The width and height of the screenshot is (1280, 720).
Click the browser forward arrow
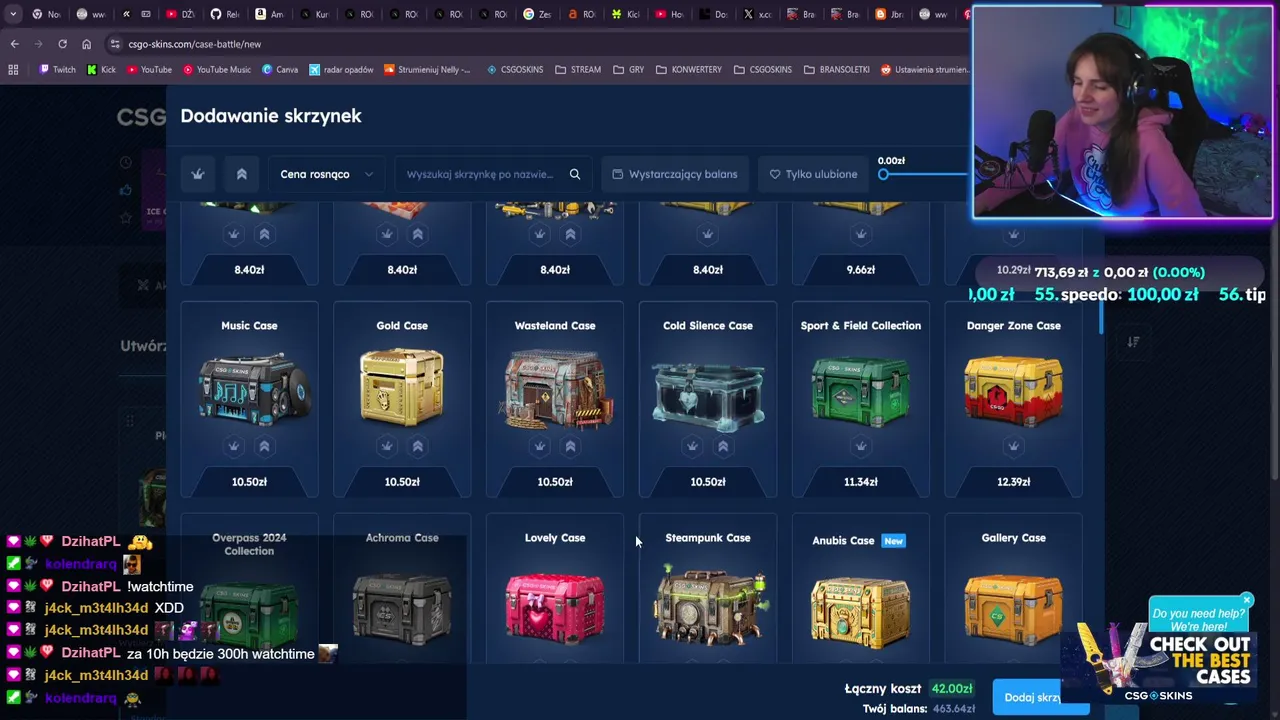38,44
